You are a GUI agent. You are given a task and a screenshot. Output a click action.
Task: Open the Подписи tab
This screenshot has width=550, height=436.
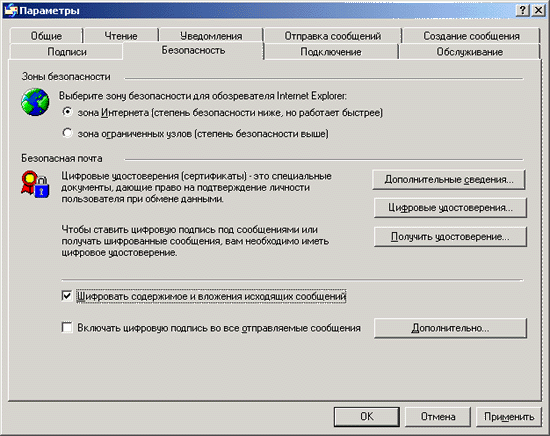[67, 52]
